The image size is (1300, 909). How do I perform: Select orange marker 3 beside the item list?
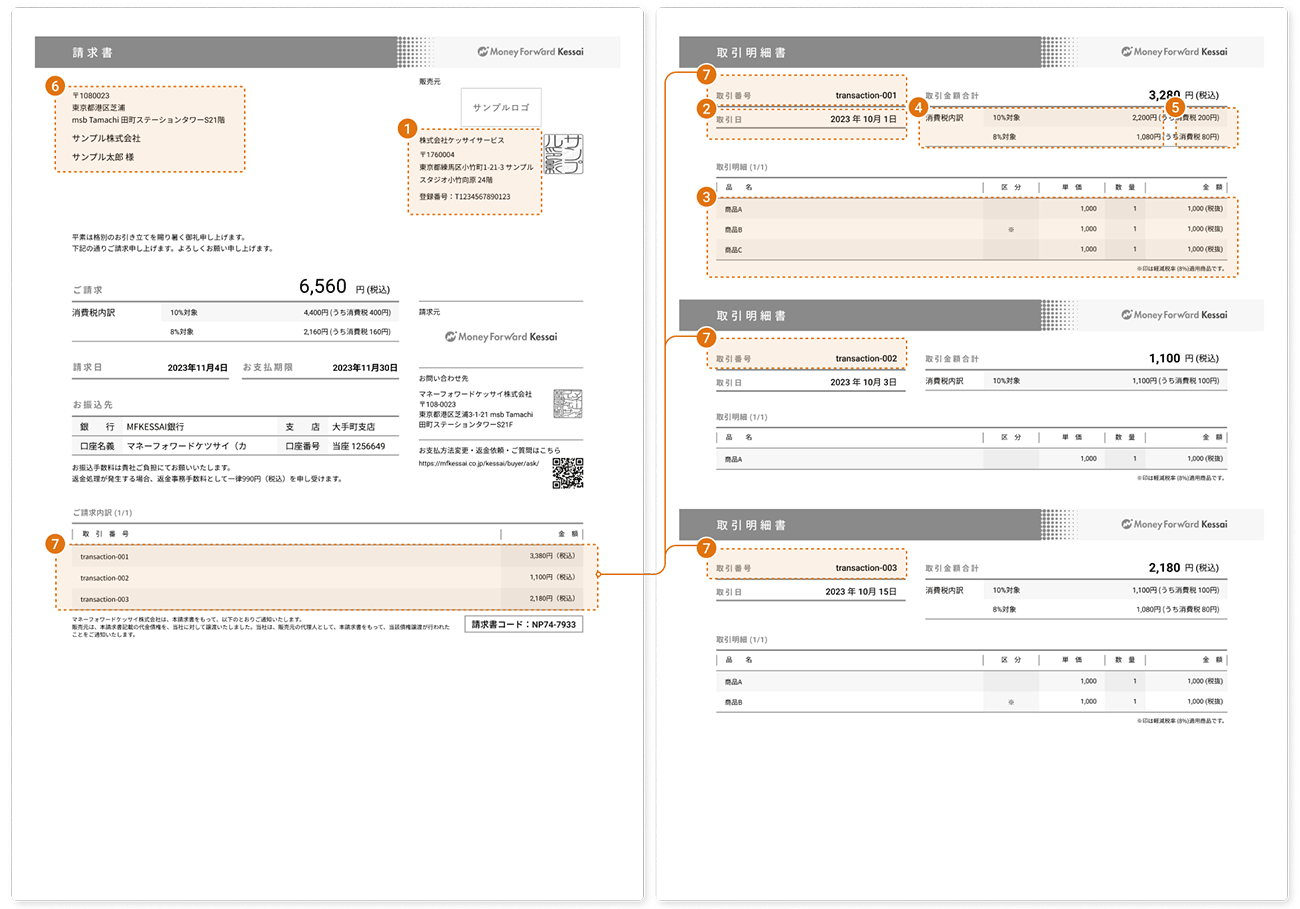pyautogui.click(x=707, y=197)
